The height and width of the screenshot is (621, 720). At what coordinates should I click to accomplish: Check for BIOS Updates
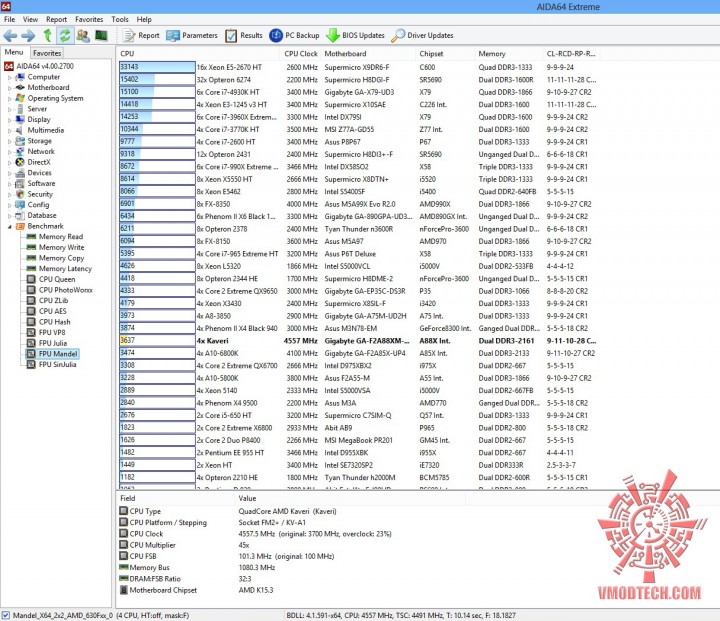point(355,35)
